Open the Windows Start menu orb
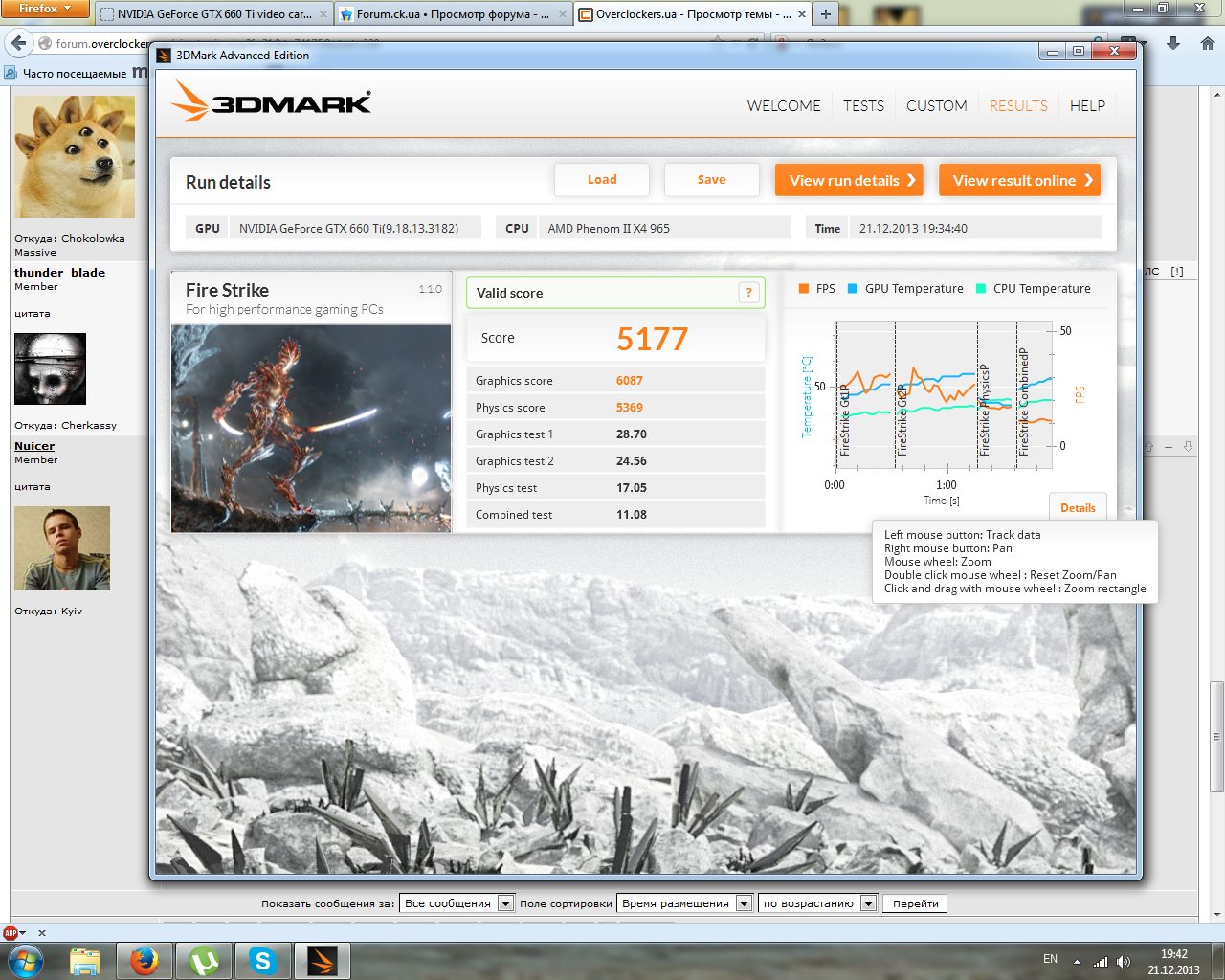The width and height of the screenshot is (1225, 980). point(26,960)
